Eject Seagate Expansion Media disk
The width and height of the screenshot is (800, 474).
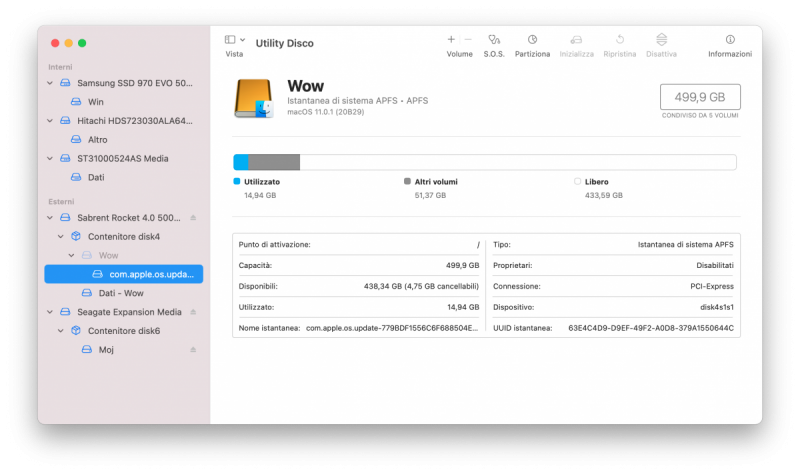193,312
